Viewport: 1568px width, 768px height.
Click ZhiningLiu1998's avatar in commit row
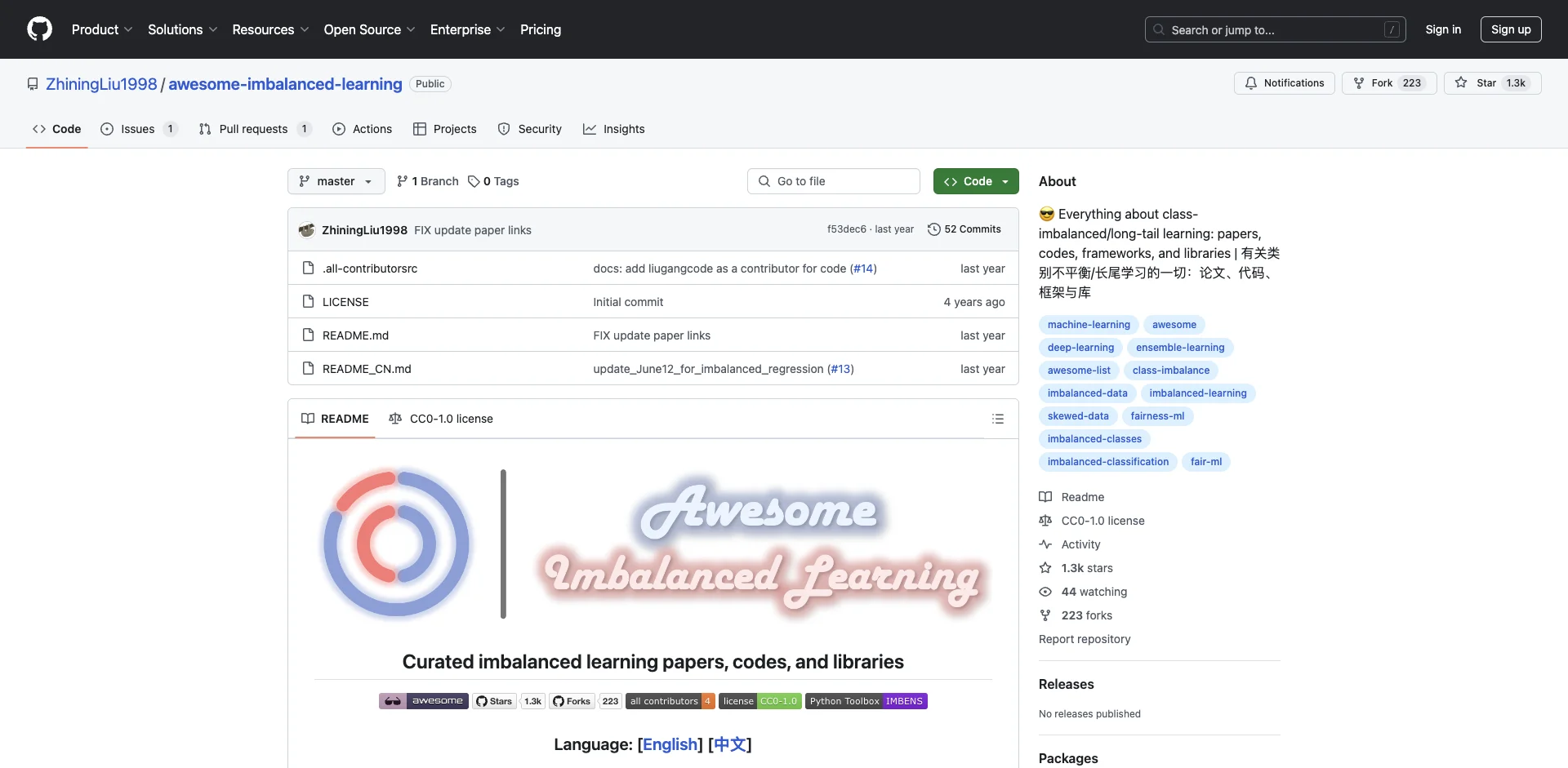pos(307,230)
